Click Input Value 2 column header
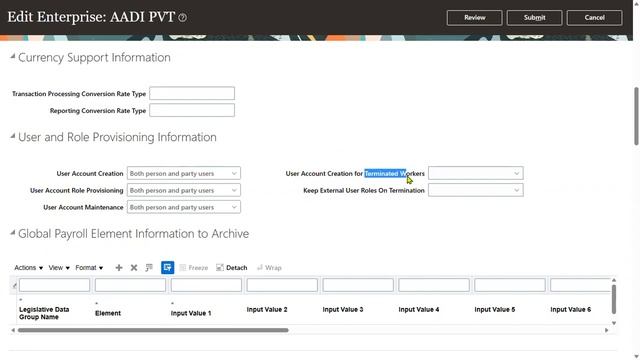The width and height of the screenshot is (640, 360). tap(267, 309)
